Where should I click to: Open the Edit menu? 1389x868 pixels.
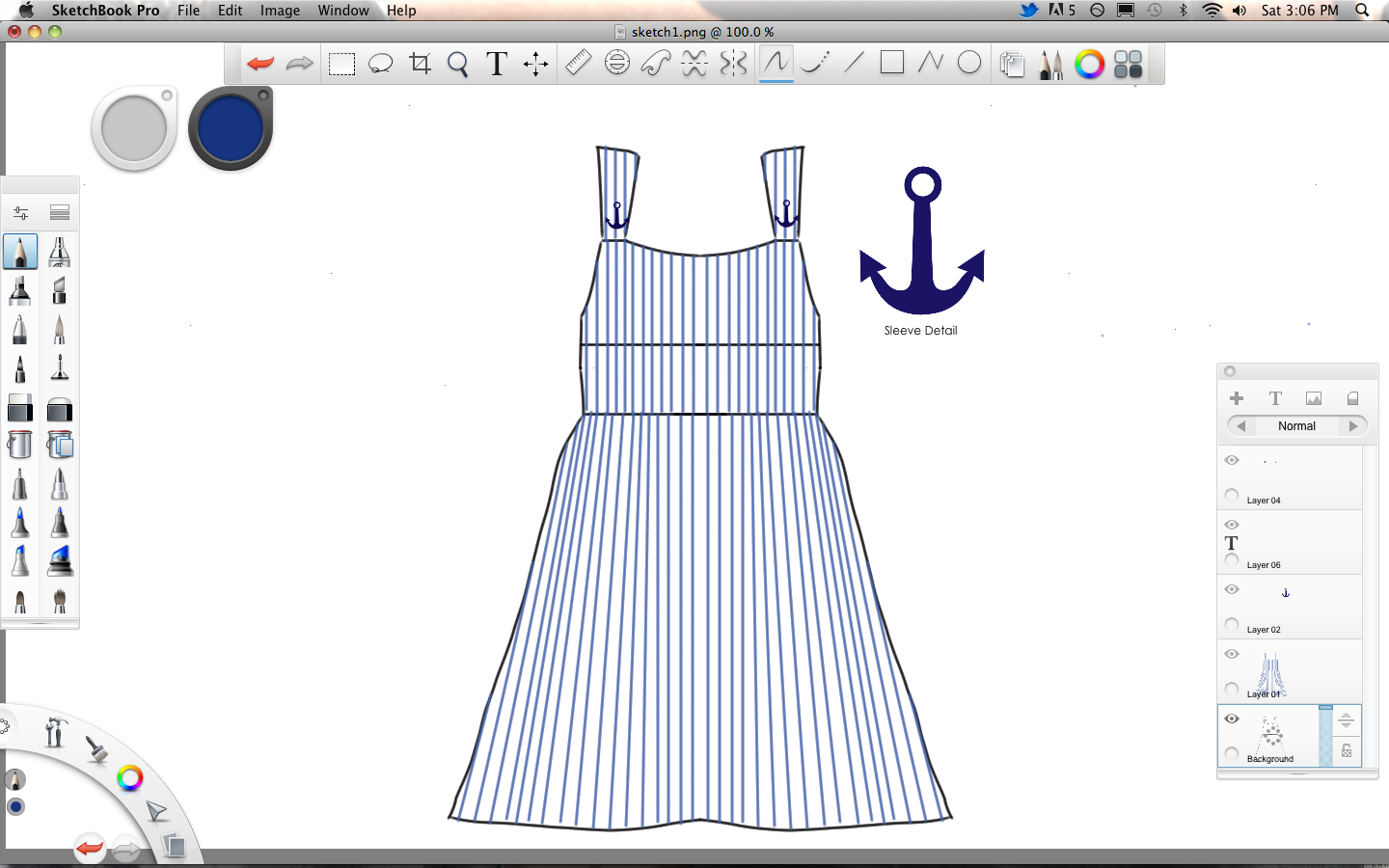[231, 11]
